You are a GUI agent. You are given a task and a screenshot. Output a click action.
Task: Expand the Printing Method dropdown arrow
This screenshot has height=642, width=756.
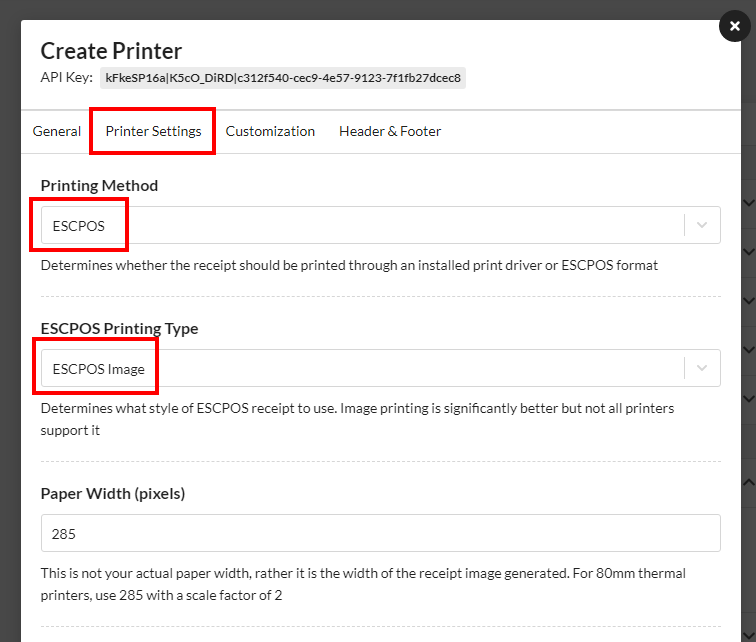point(702,225)
